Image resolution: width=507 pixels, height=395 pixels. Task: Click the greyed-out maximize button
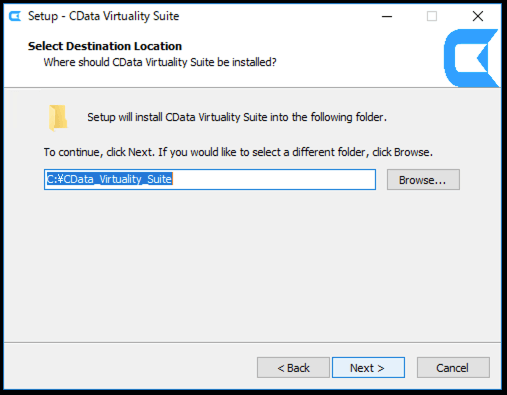coord(432,16)
